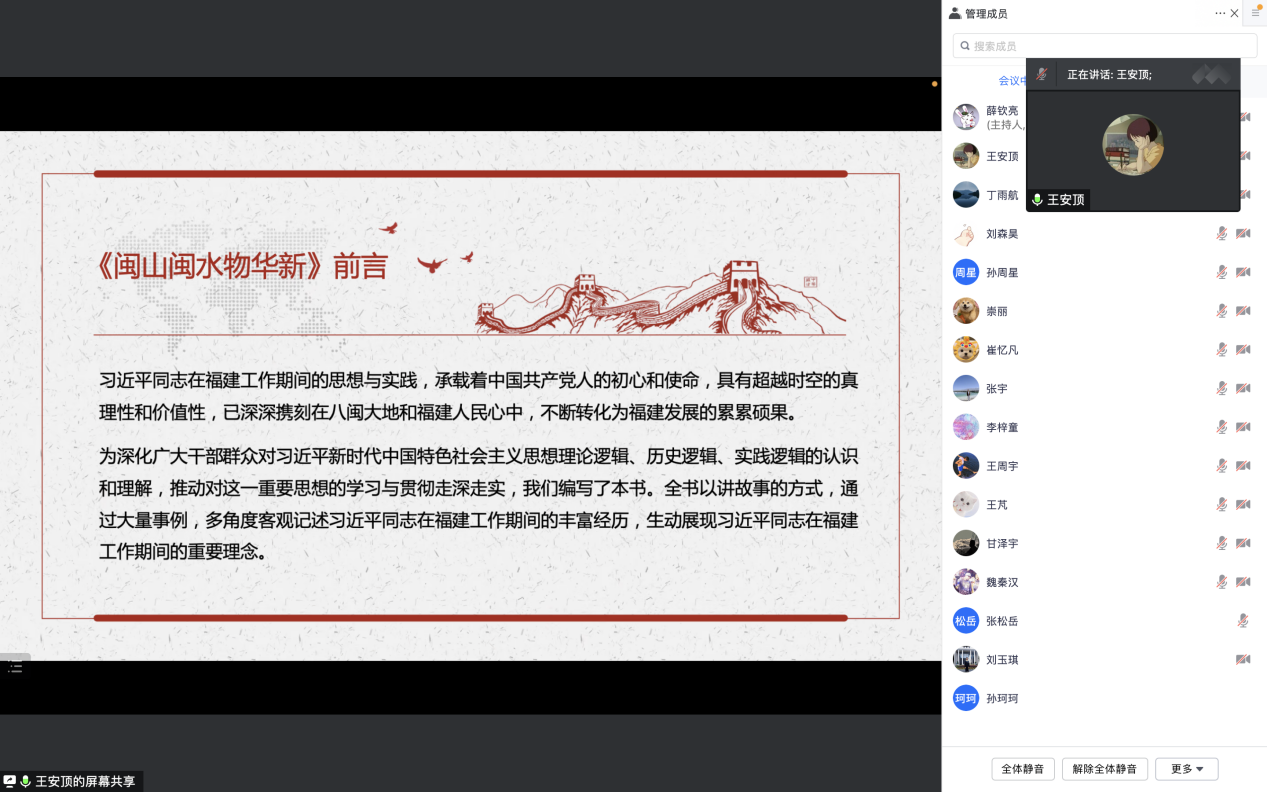Screen dimensions: 1267x792
Task: Click the blue 周星 avatar of 孙周星
Action: tap(966, 272)
